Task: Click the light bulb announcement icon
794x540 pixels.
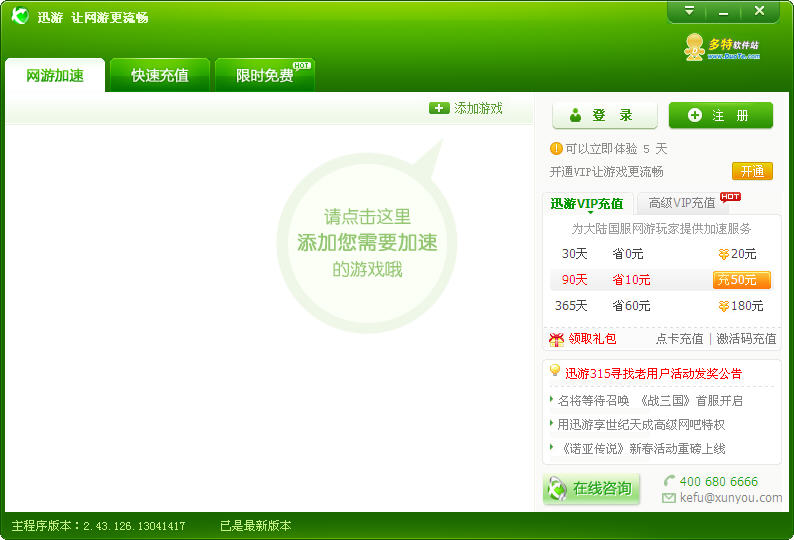Action: tap(555, 370)
